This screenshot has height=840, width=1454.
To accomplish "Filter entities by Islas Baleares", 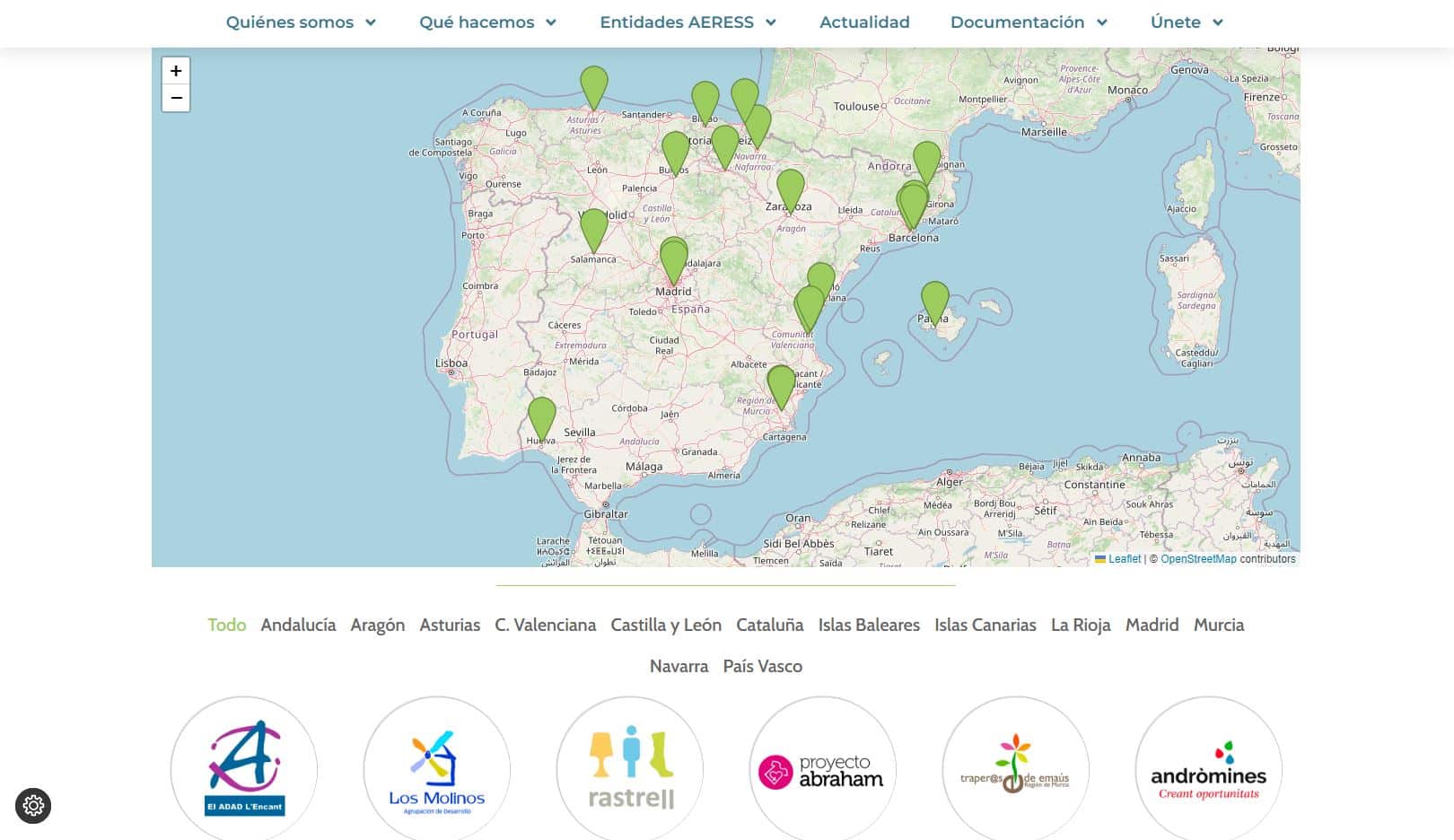I will (x=869, y=626).
